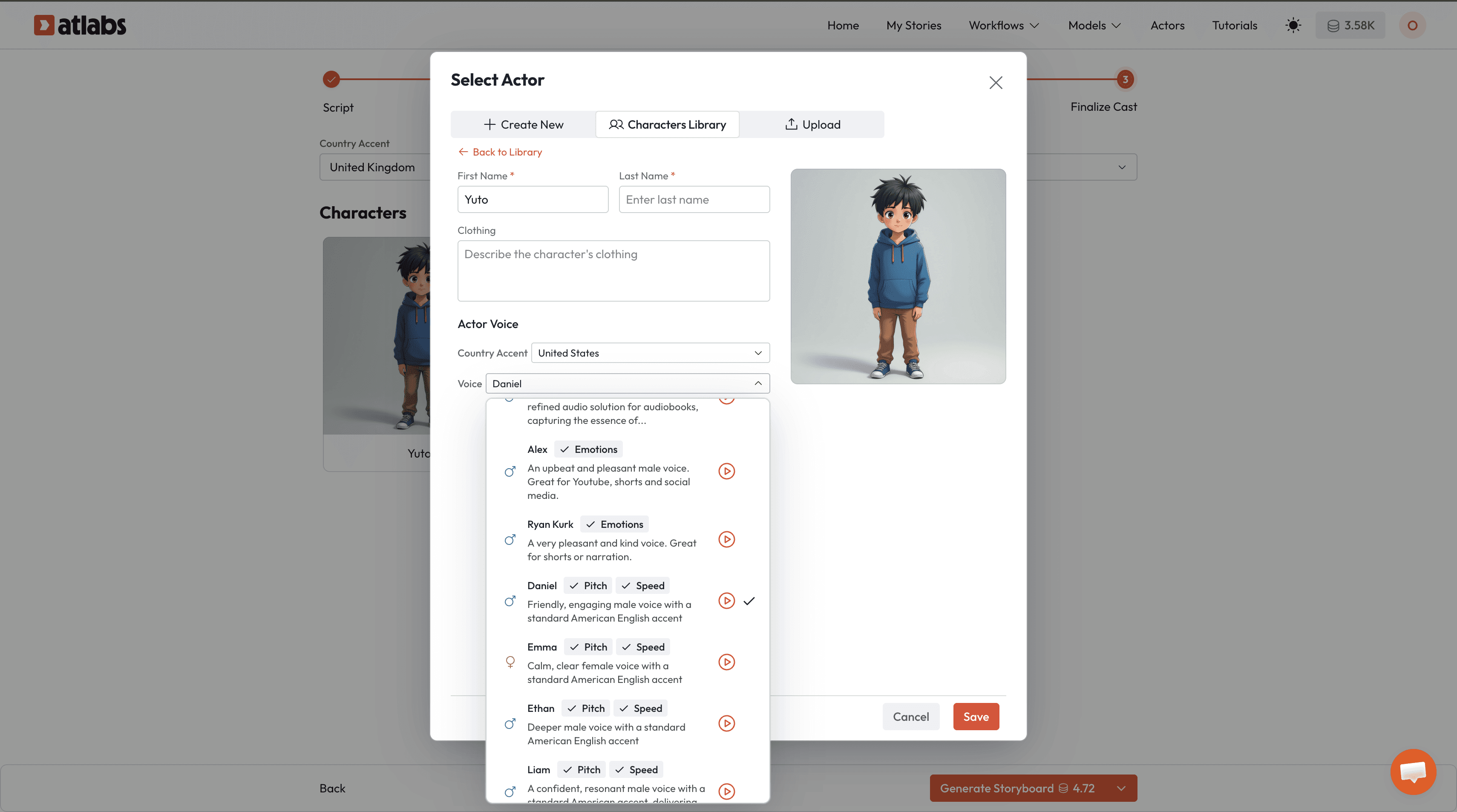Expand the Country Accent United States dropdown
This screenshot has height=812, width=1457.
point(650,353)
